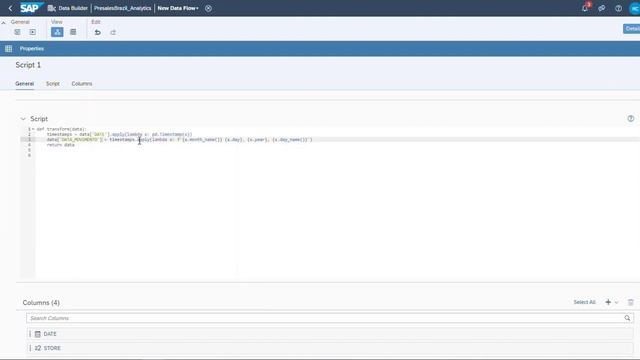Click the return data code line

[60, 145]
